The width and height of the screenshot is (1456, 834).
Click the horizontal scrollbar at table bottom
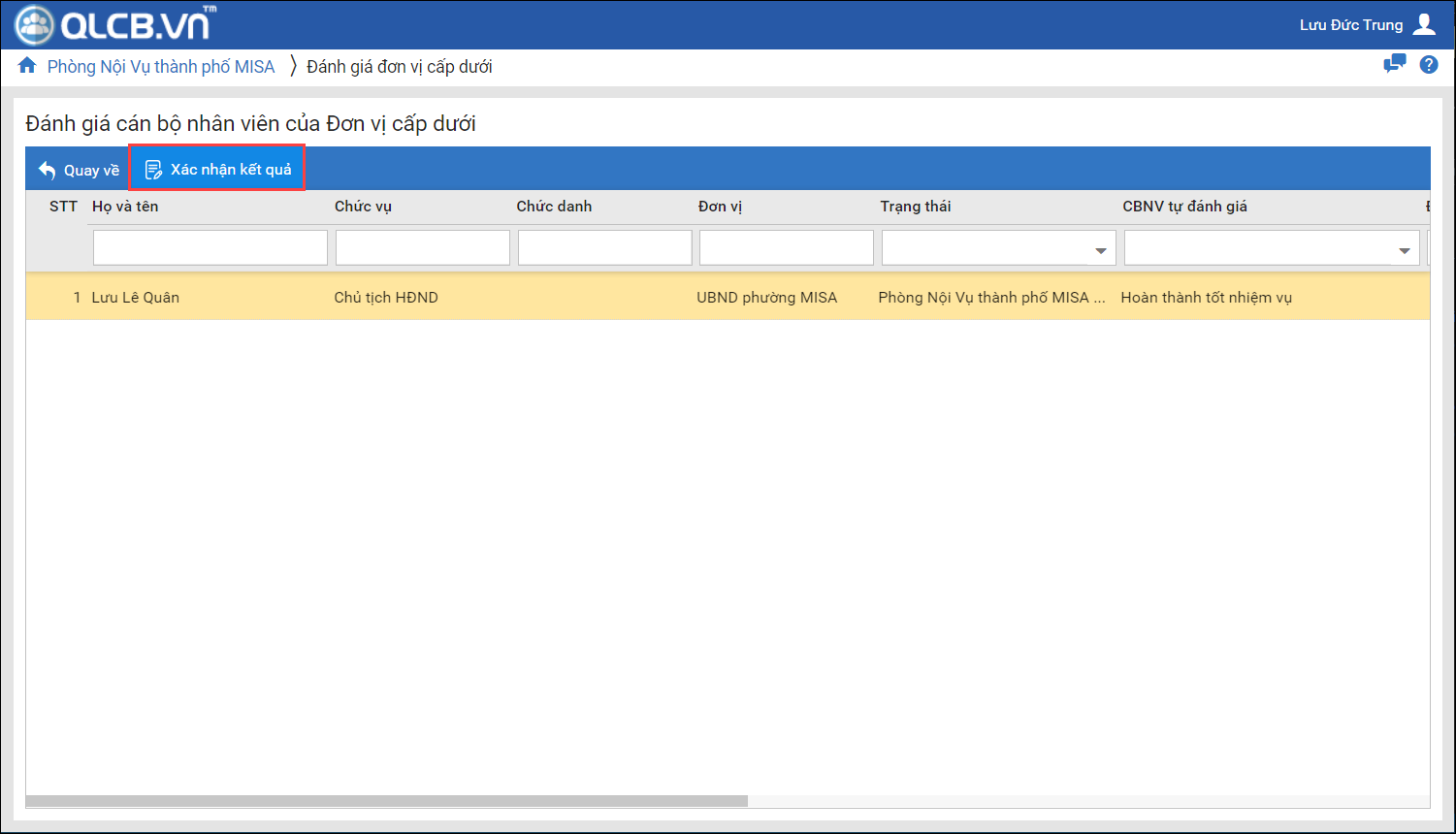pos(386,801)
